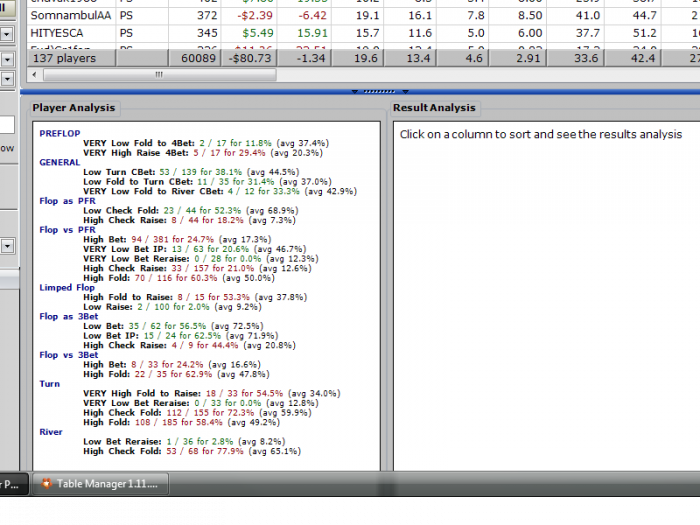Viewport: 700px width, 525px height.
Task: Click the 19.6 summary average cell
Action: pos(357,58)
